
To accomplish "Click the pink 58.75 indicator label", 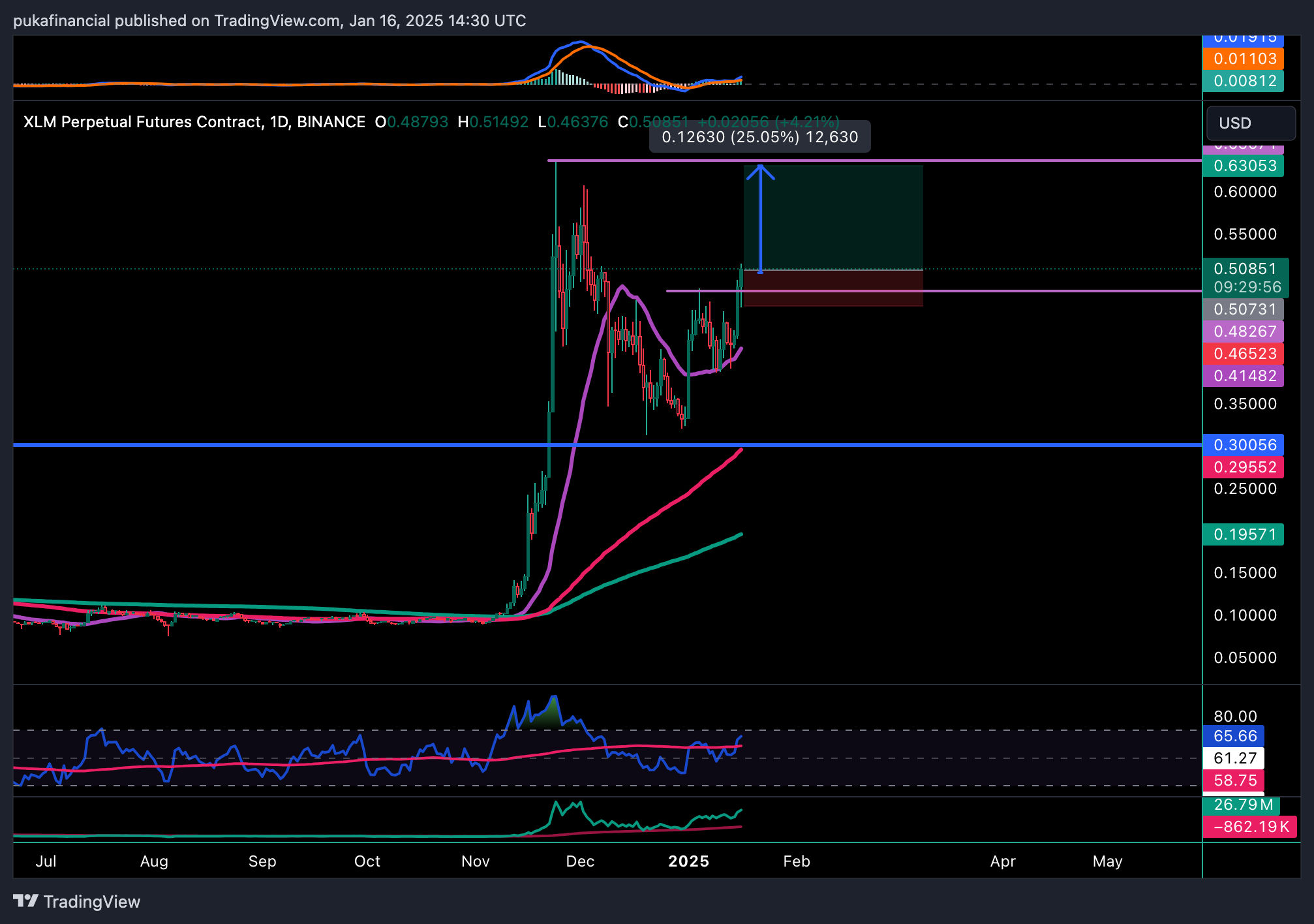I will point(1234,780).
